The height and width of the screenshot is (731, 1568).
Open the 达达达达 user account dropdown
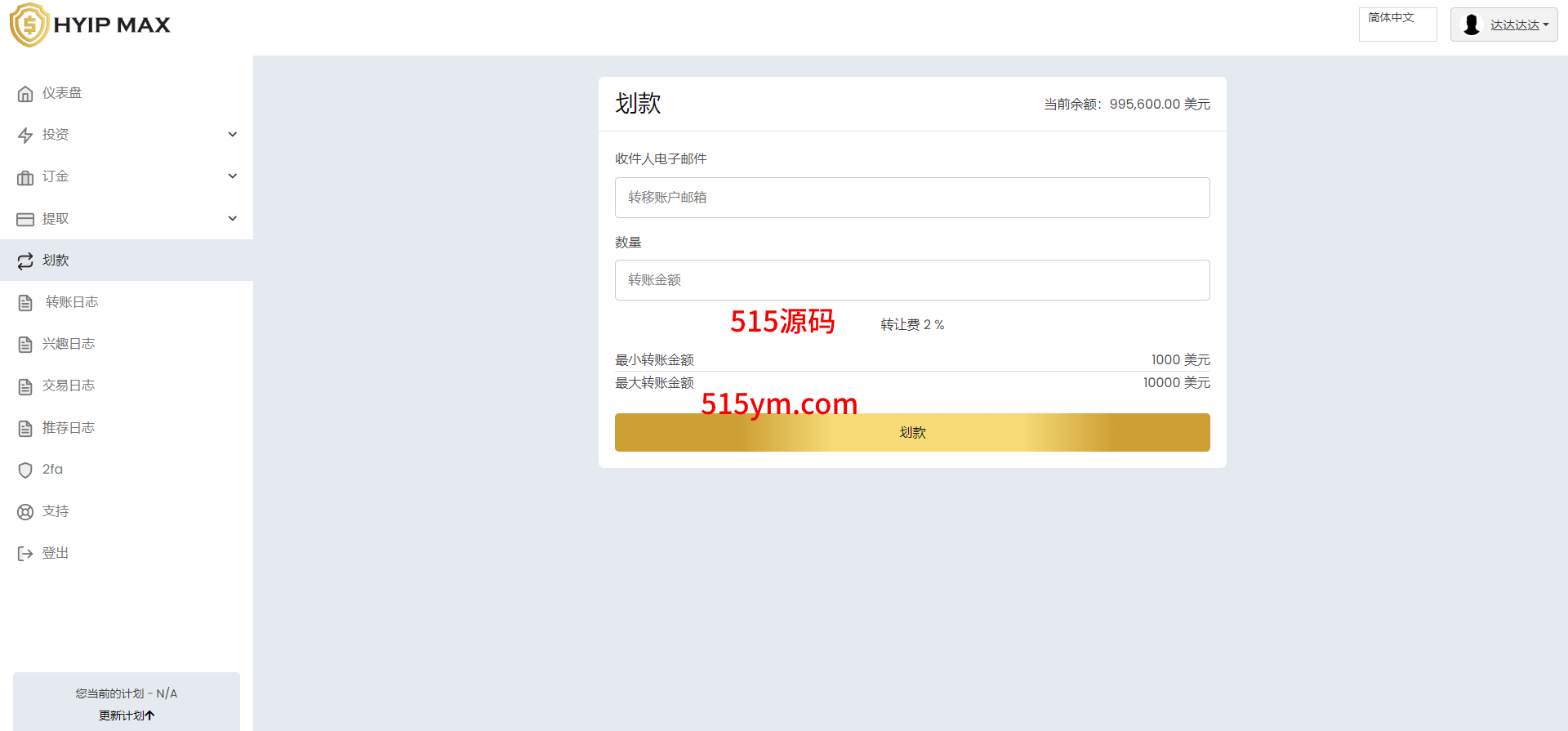pyautogui.click(x=1503, y=25)
